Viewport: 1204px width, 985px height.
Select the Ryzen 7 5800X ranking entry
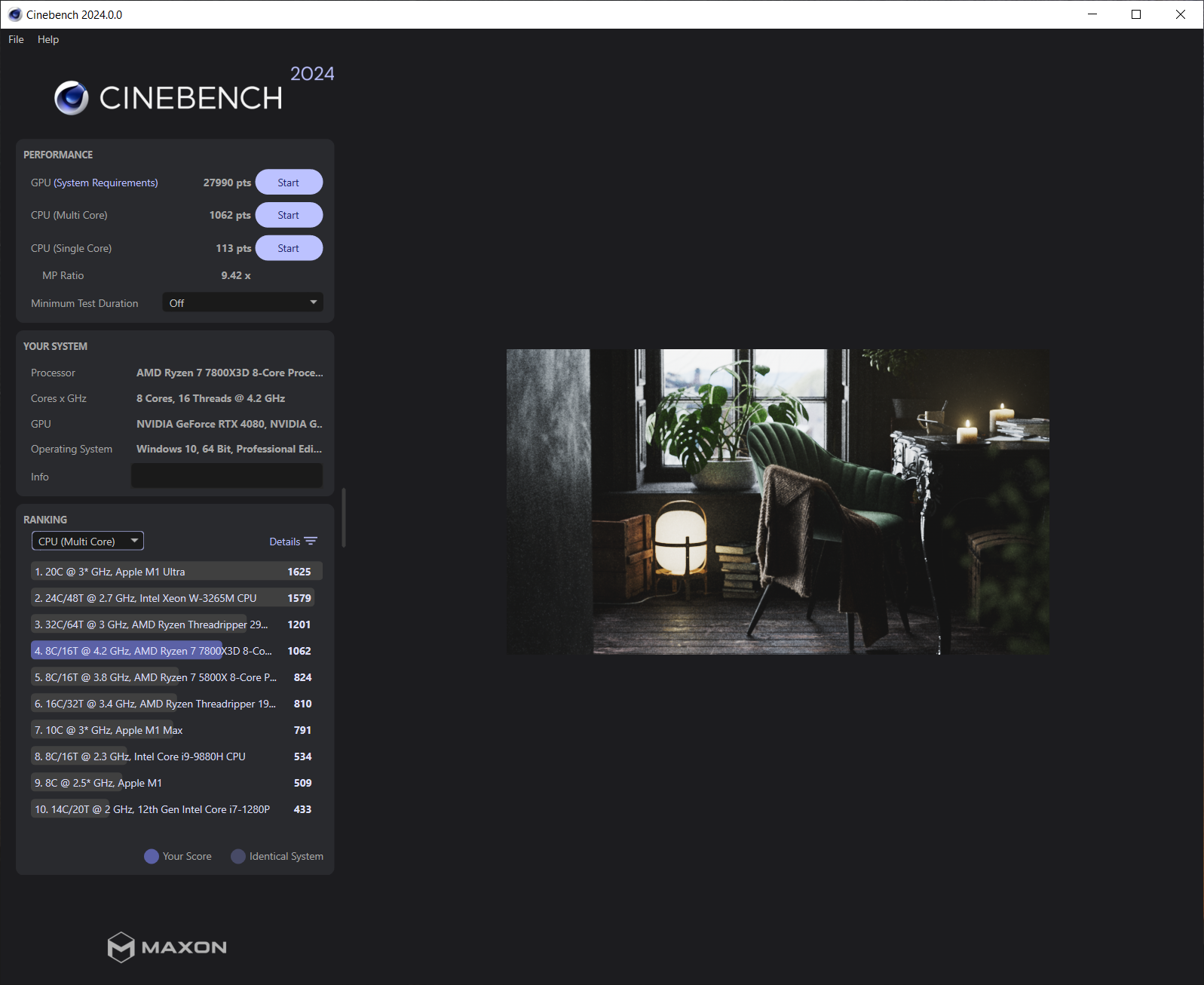(x=176, y=677)
